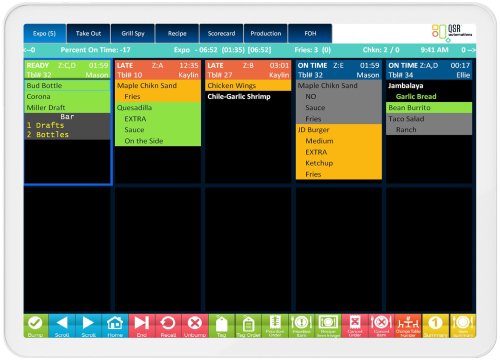Image resolution: width=500 pixels, height=360 pixels.
Task: Click the Percent On Time: -17 status
Action: (x=95, y=50)
